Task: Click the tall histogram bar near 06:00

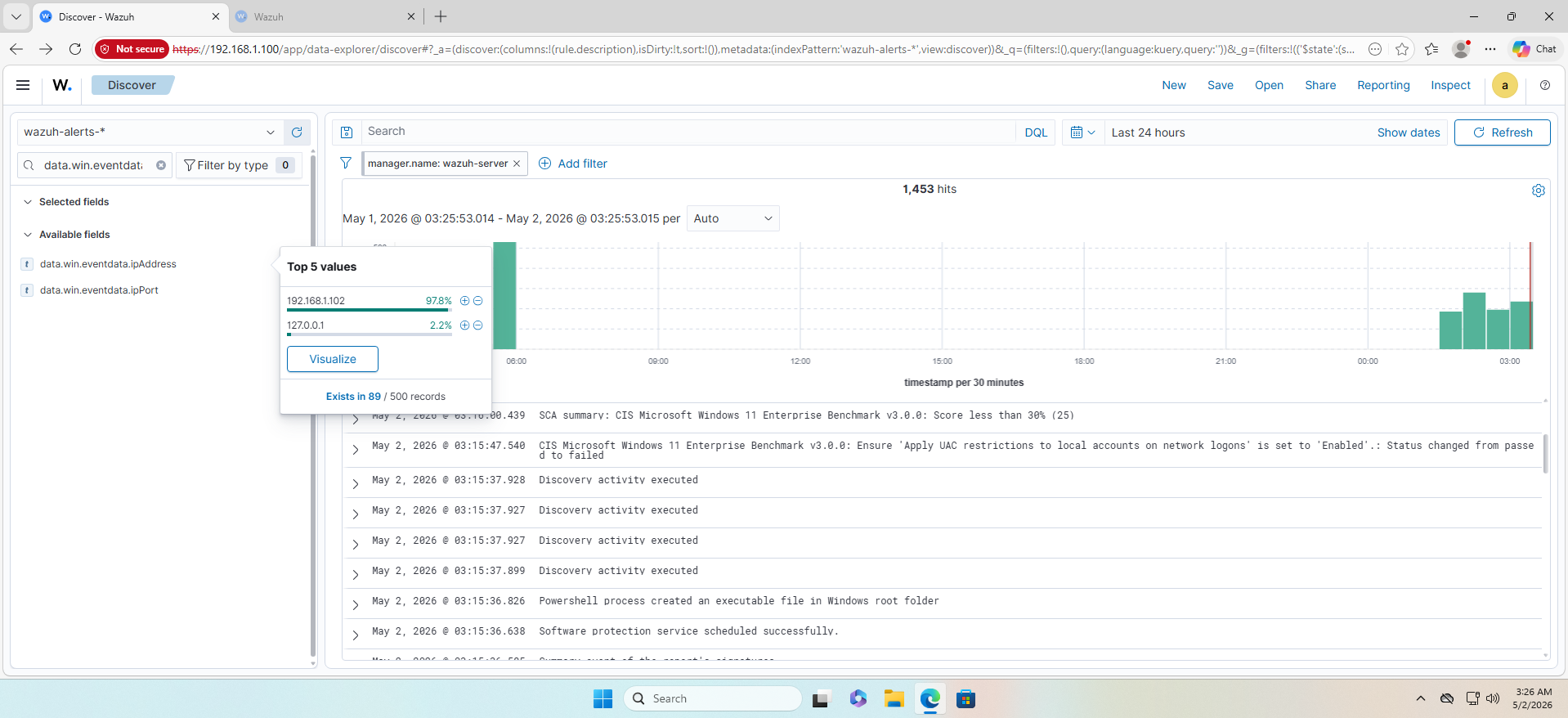Action: [504, 296]
